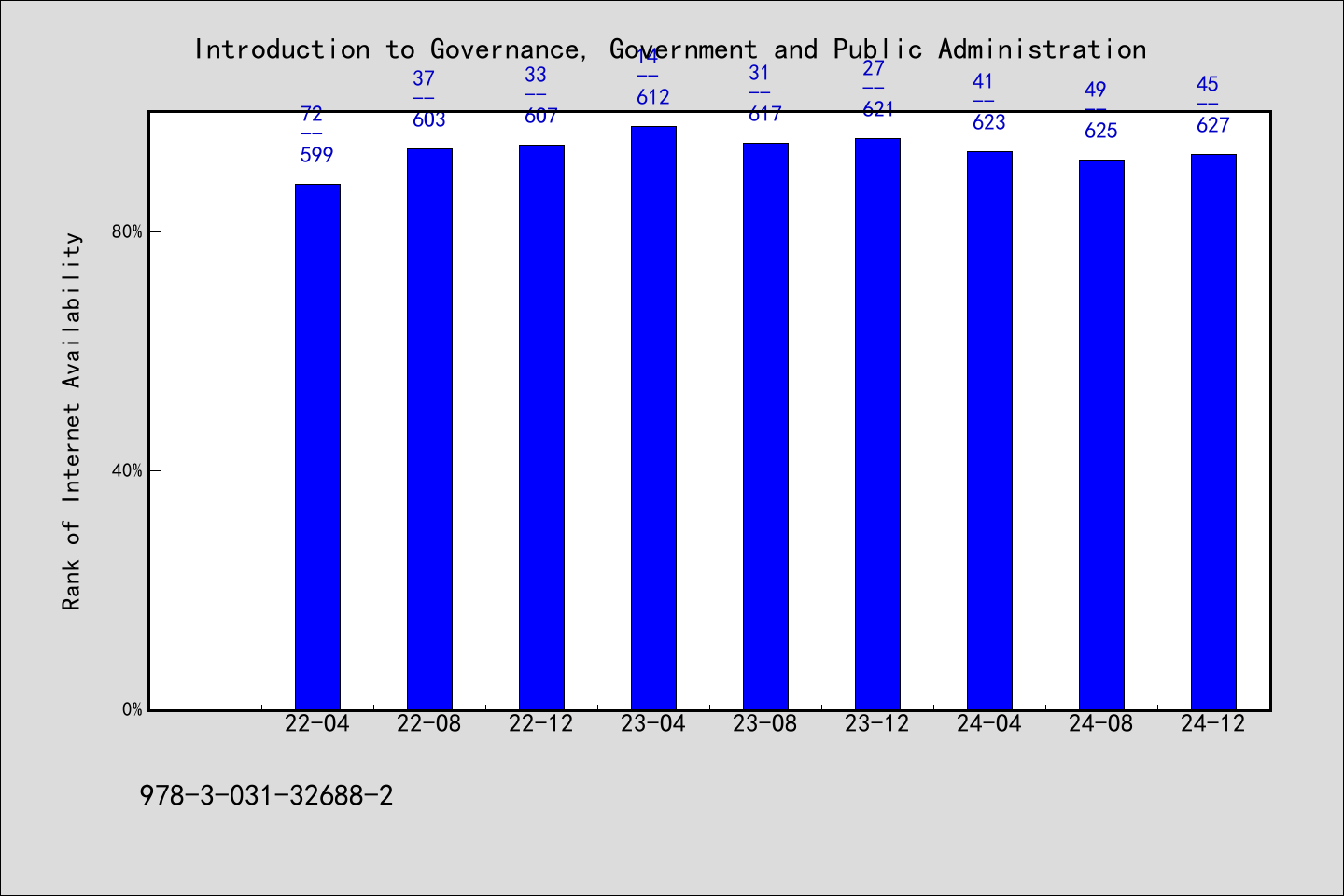Click the value 27 above the 23-12 bar
The width and height of the screenshot is (1344, 896).
(x=873, y=68)
